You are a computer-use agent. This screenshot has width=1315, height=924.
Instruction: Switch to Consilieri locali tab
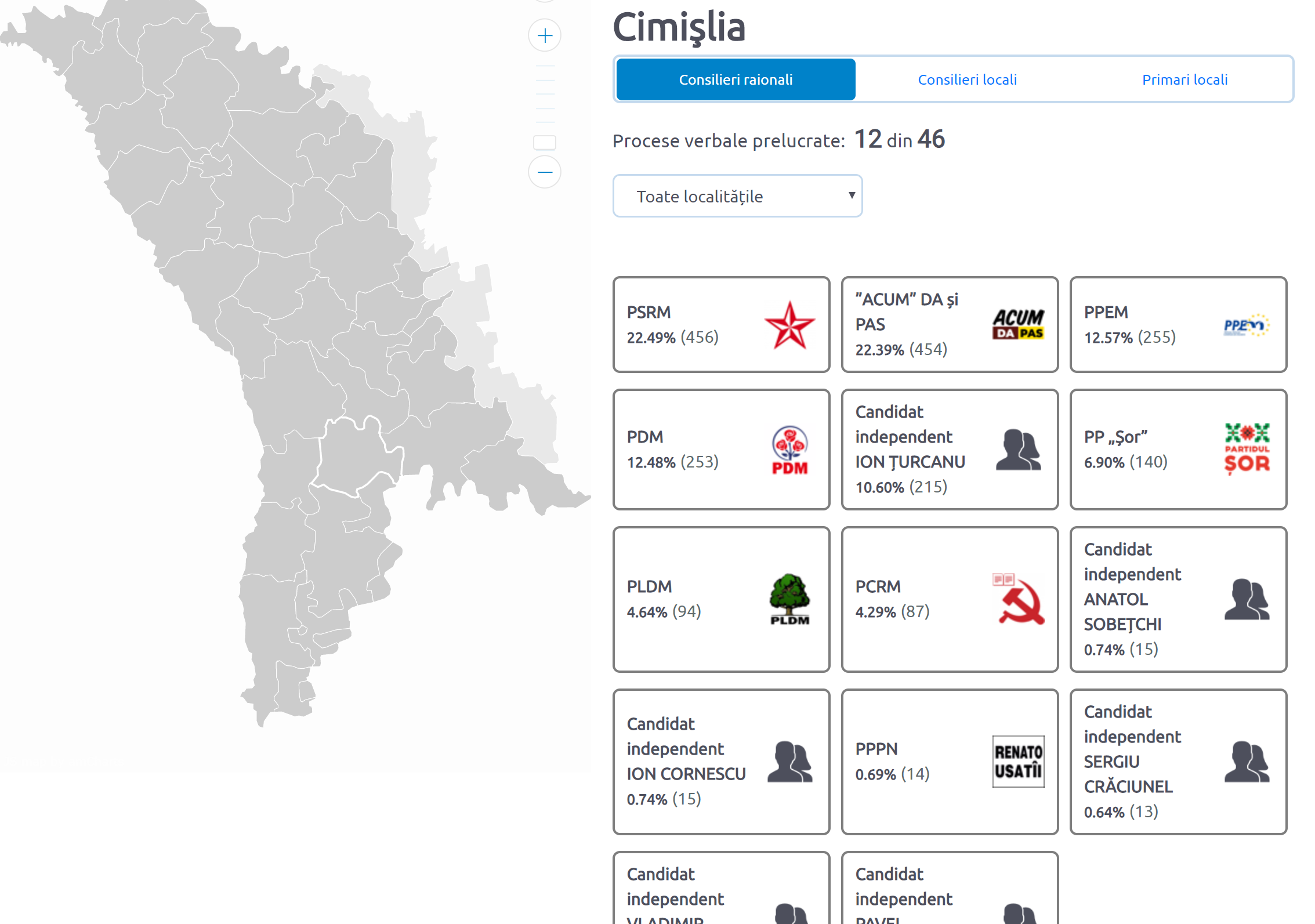pos(967,79)
